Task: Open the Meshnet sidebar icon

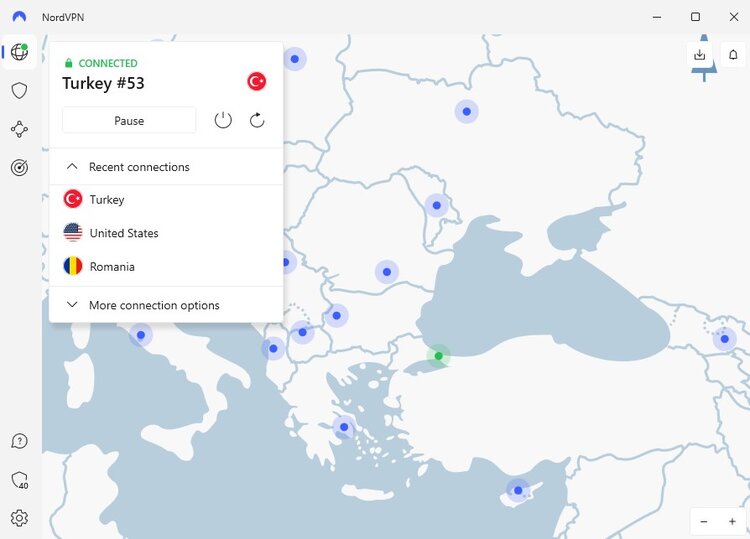Action: point(19,129)
